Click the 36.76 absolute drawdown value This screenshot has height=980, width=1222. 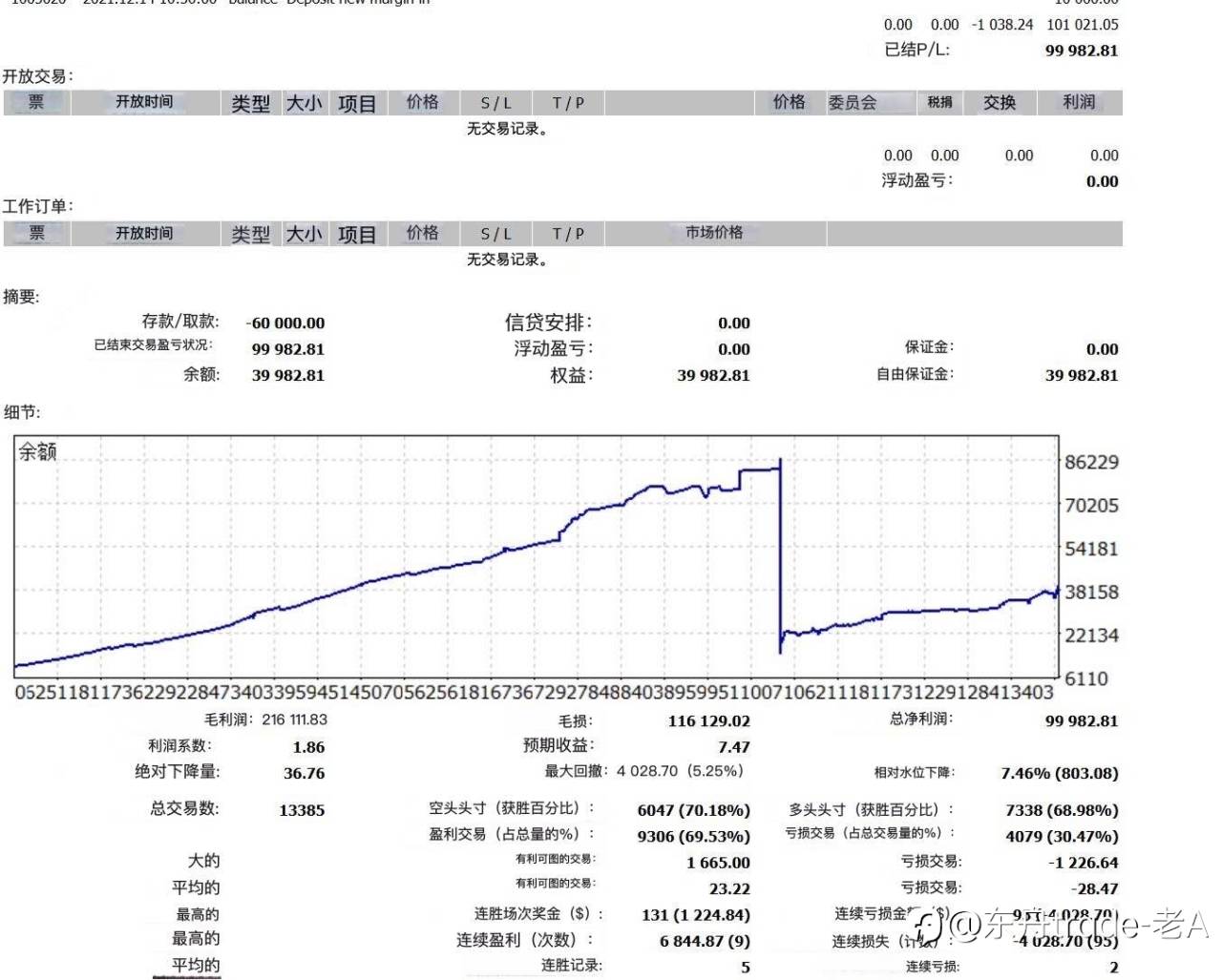304,774
